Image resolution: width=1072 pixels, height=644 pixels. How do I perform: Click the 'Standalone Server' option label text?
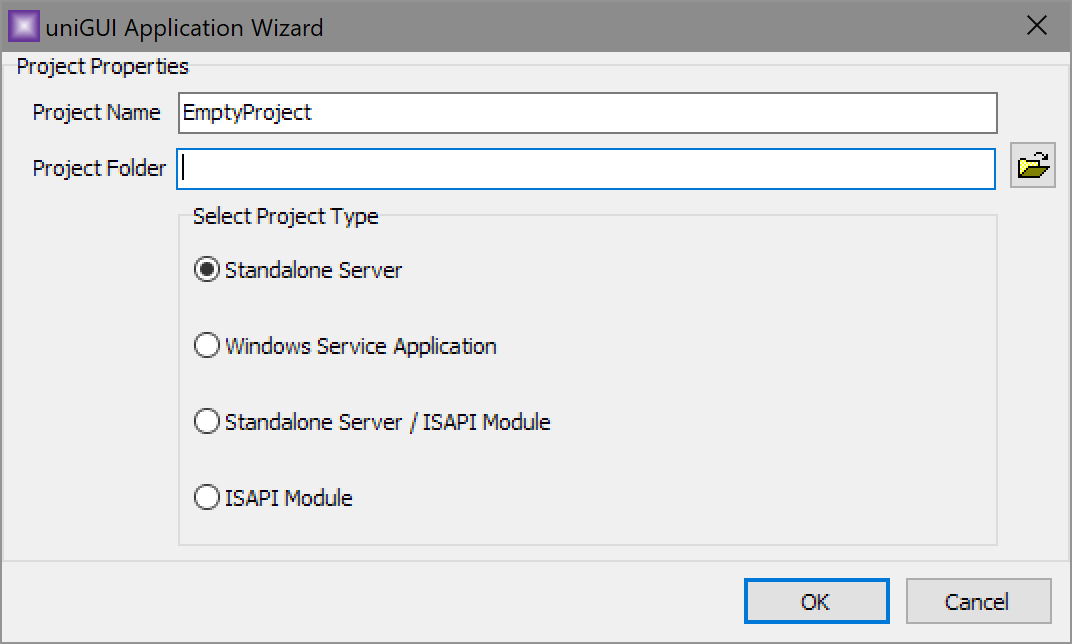click(313, 270)
